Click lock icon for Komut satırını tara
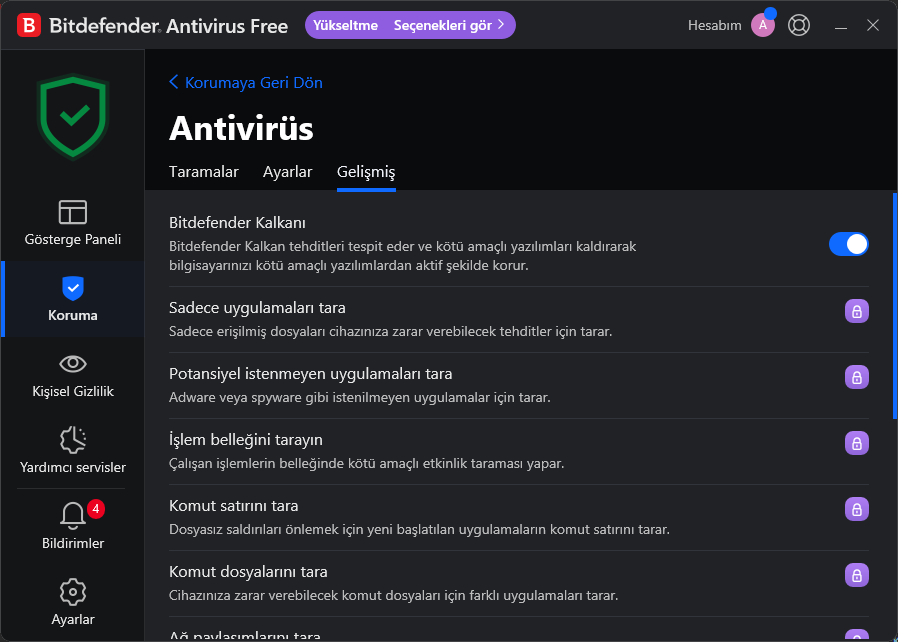 click(x=856, y=509)
